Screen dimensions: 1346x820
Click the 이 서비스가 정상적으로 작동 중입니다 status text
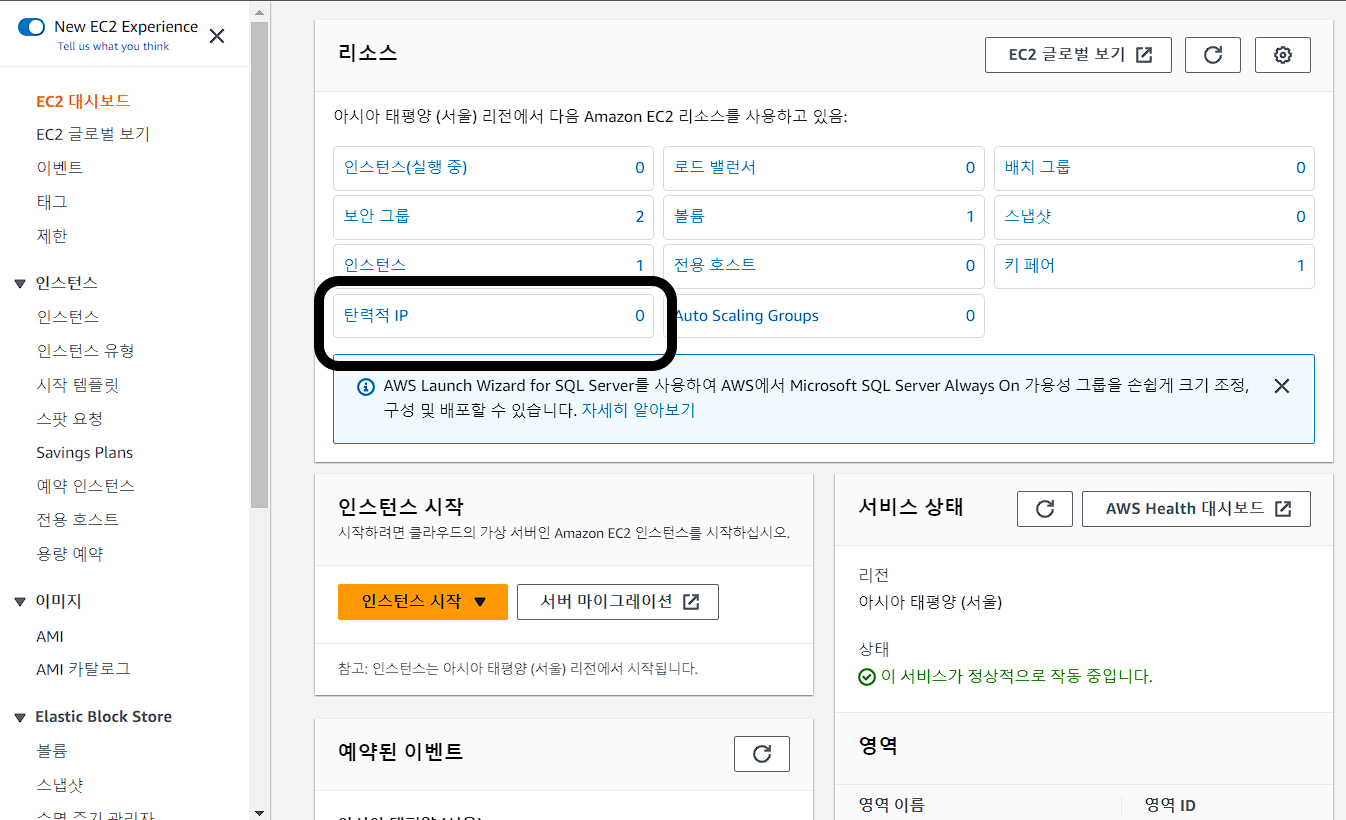[1016, 677]
